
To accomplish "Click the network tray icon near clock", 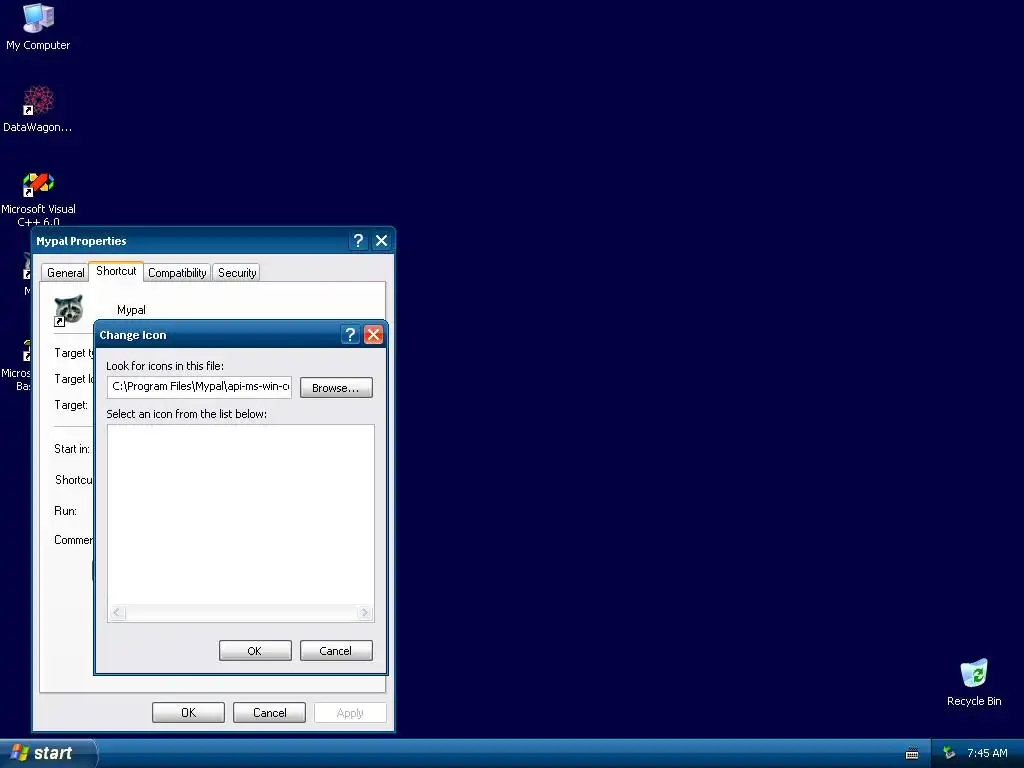I will (x=949, y=754).
